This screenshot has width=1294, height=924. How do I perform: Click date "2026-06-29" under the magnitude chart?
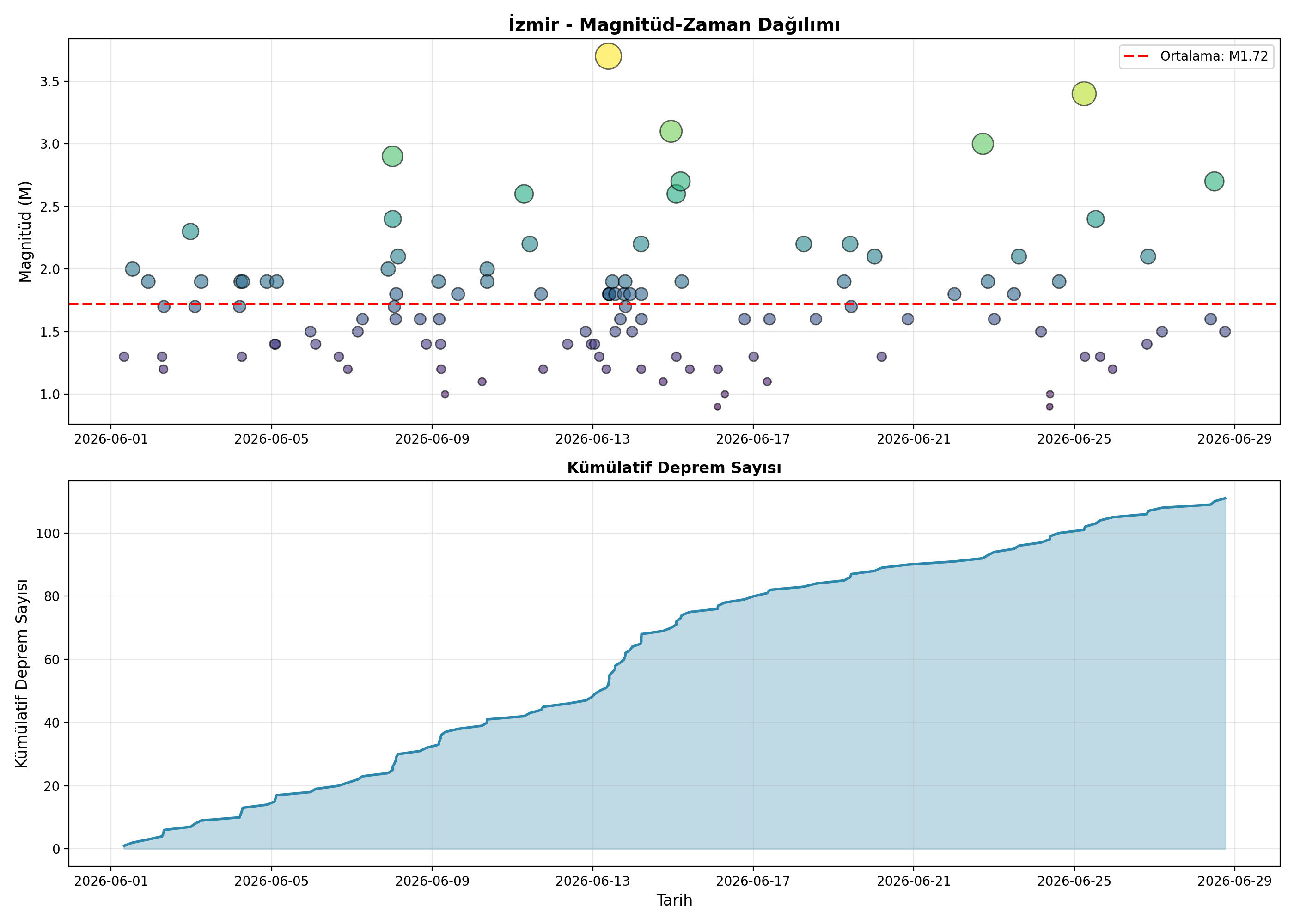point(1235,439)
